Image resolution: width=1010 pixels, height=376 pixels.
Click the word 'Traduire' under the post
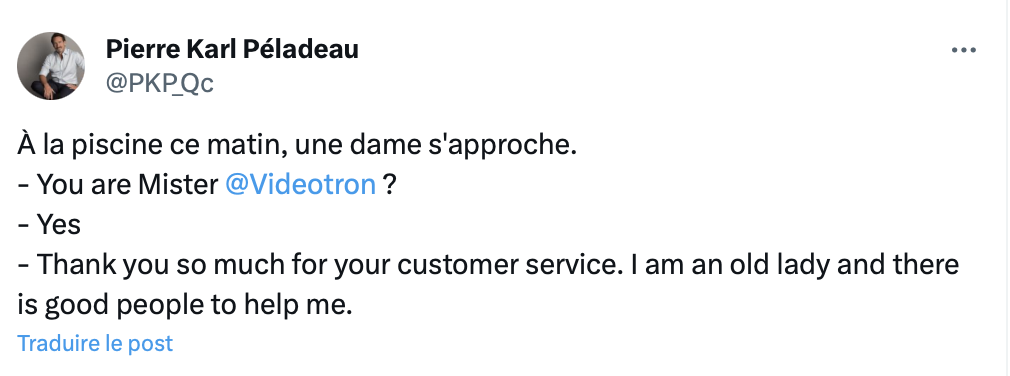tap(56, 343)
